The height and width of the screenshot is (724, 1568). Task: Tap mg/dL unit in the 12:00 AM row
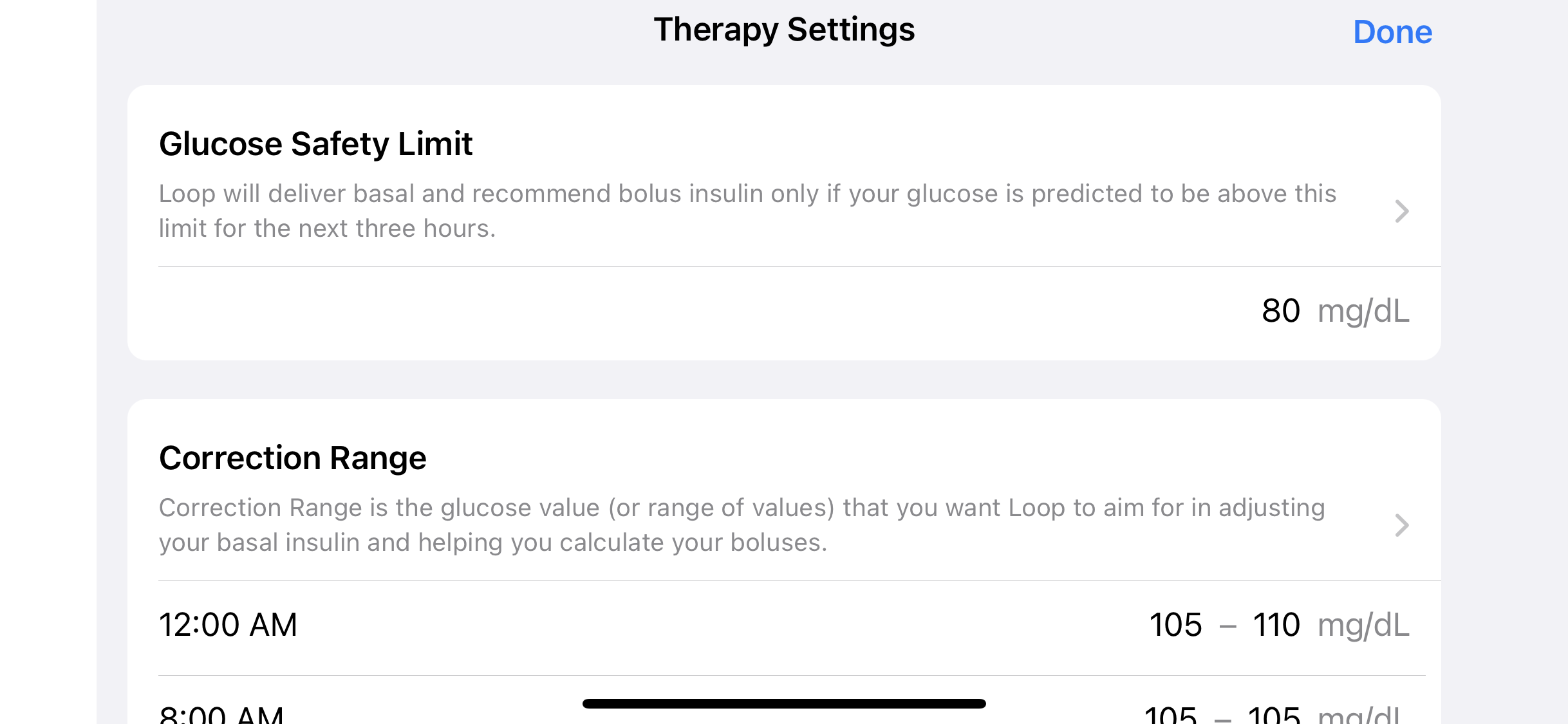coord(1363,625)
